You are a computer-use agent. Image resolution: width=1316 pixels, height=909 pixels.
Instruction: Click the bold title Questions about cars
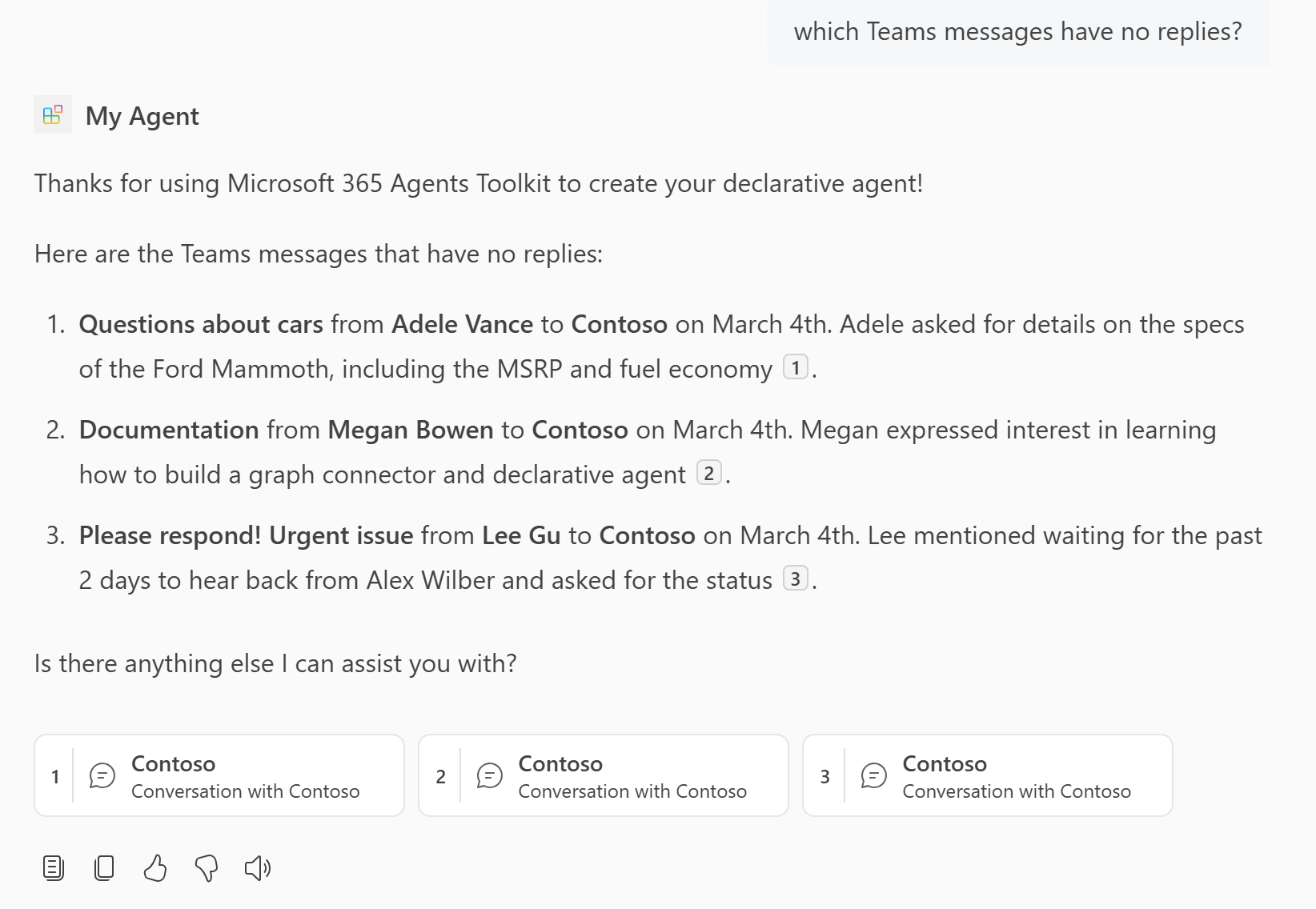tap(201, 324)
